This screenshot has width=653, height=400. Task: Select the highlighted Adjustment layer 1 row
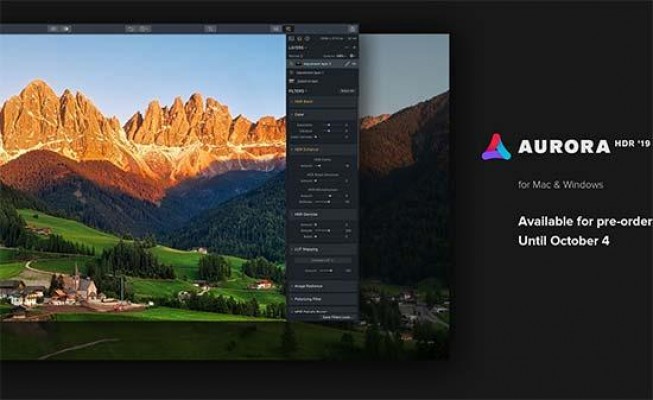[x=322, y=64]
